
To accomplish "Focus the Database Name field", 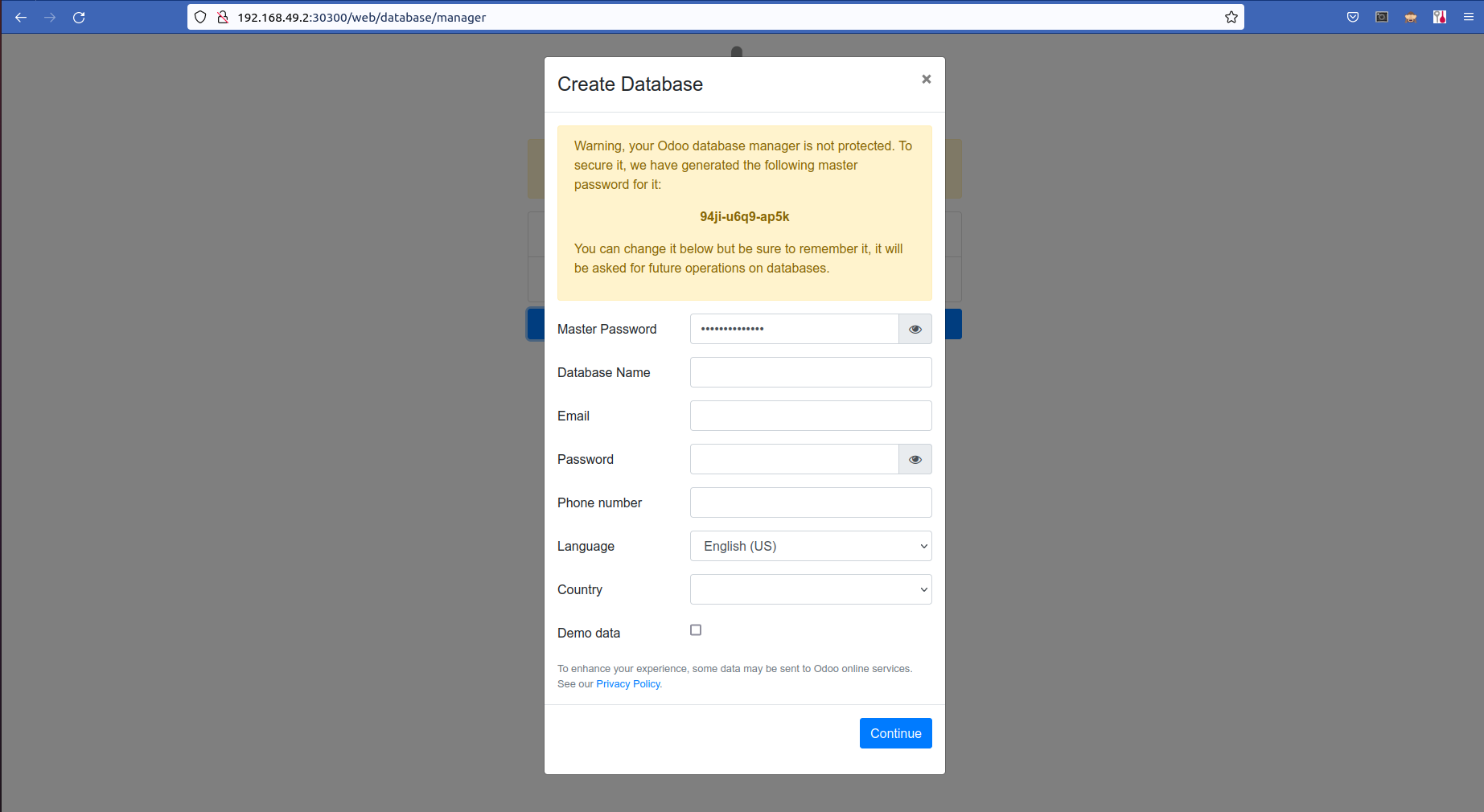I will coord(811,372).
